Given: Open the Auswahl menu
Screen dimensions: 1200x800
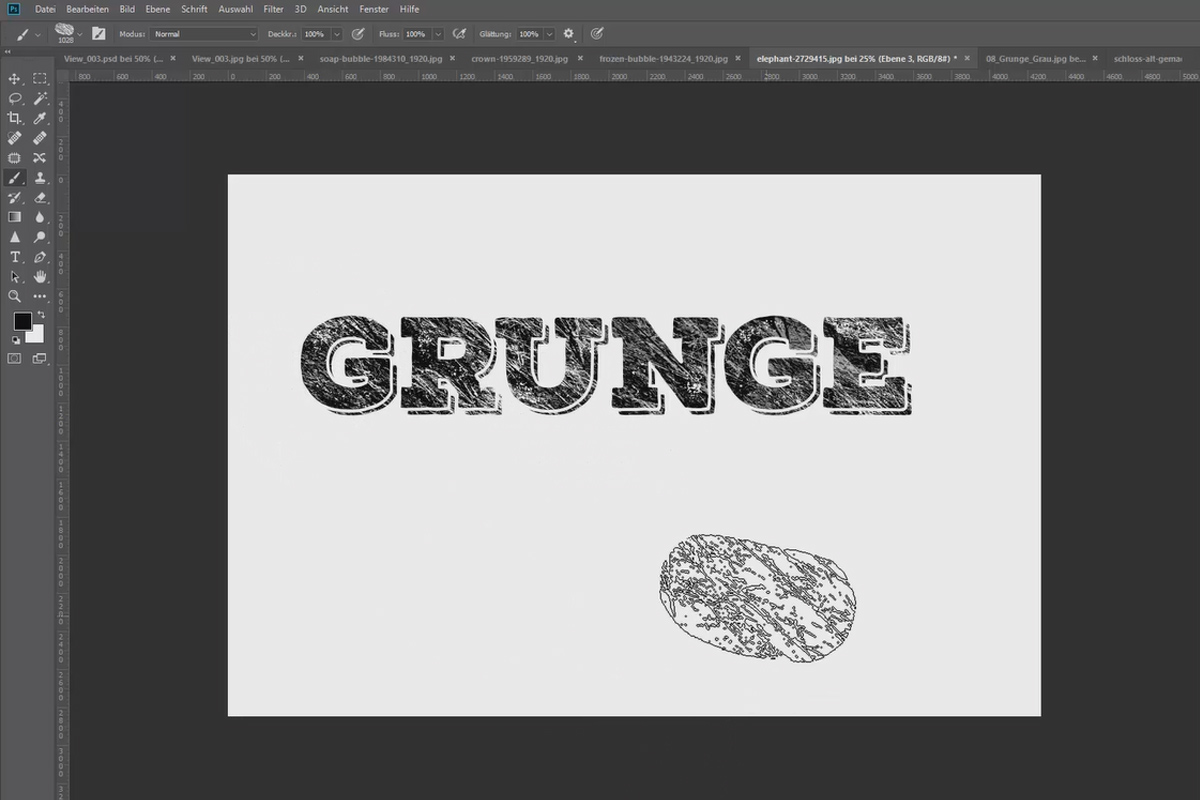Looking at the screenshot, I should pyautogui.click(x=235, y=9).
